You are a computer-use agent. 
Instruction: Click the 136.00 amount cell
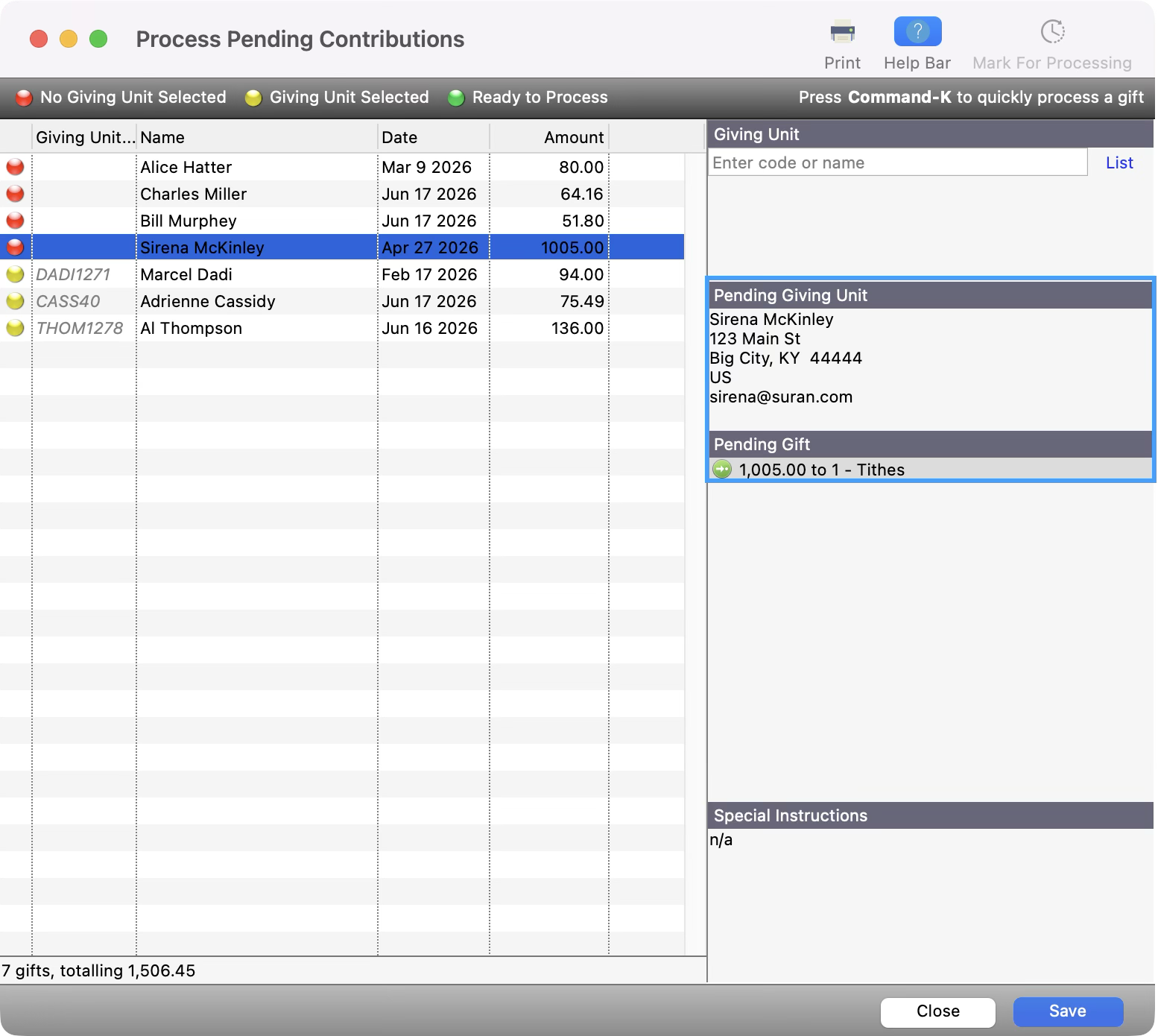(x=578, y=328)
